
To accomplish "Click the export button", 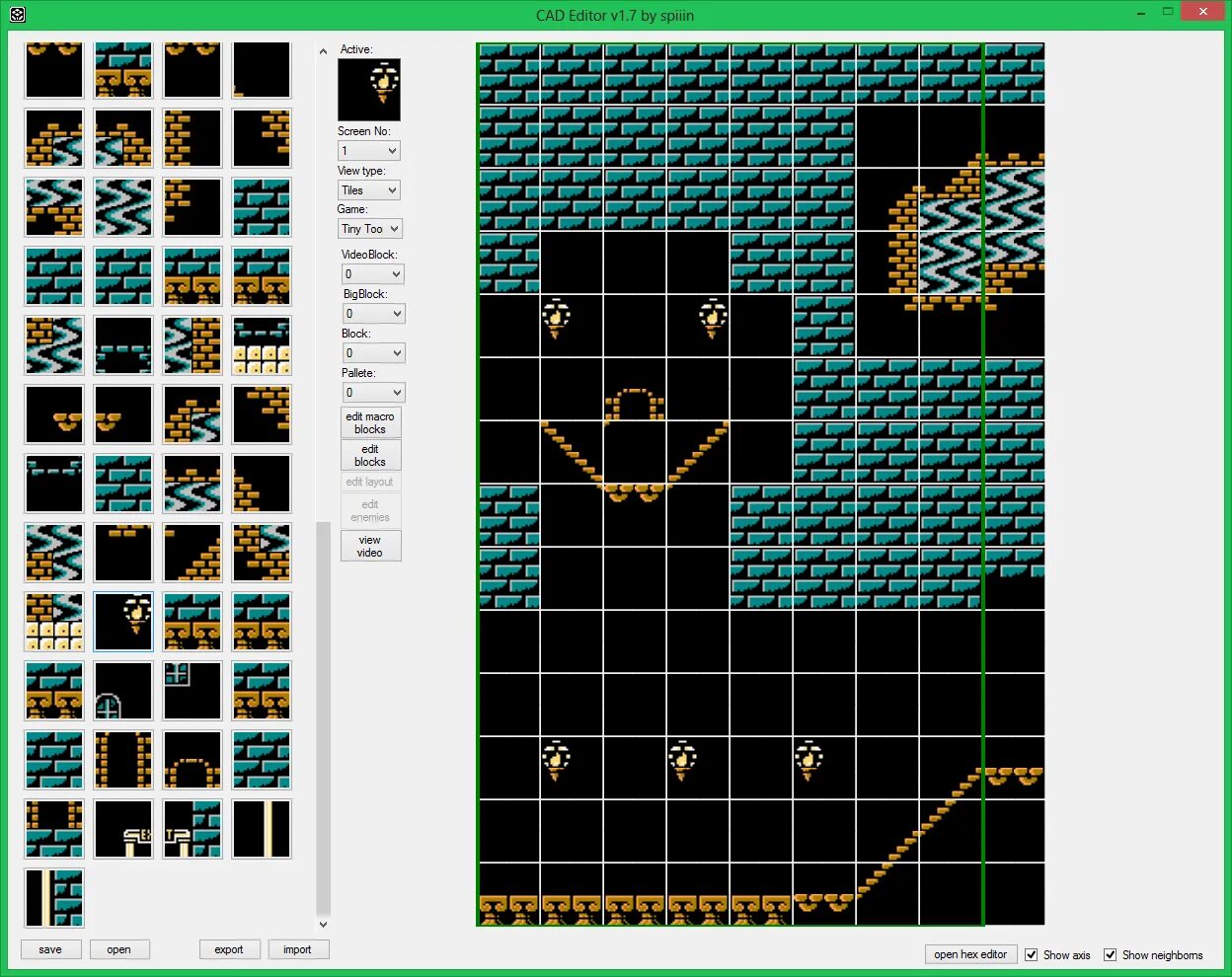I will [229, 949].
